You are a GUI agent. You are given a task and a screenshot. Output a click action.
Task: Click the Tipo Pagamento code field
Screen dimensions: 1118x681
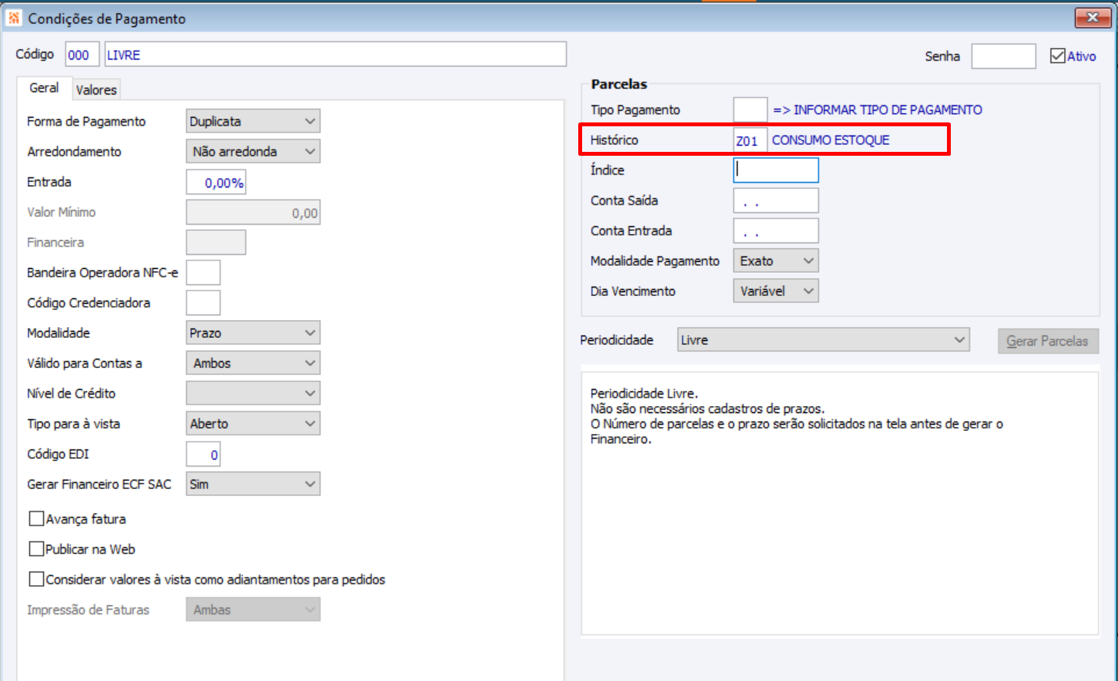[750, 109]
